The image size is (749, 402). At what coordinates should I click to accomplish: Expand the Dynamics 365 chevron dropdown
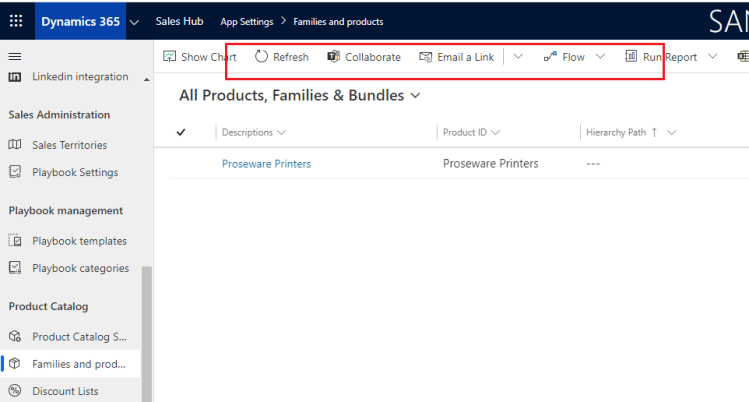pyautogui.click(x=135, y=22)
